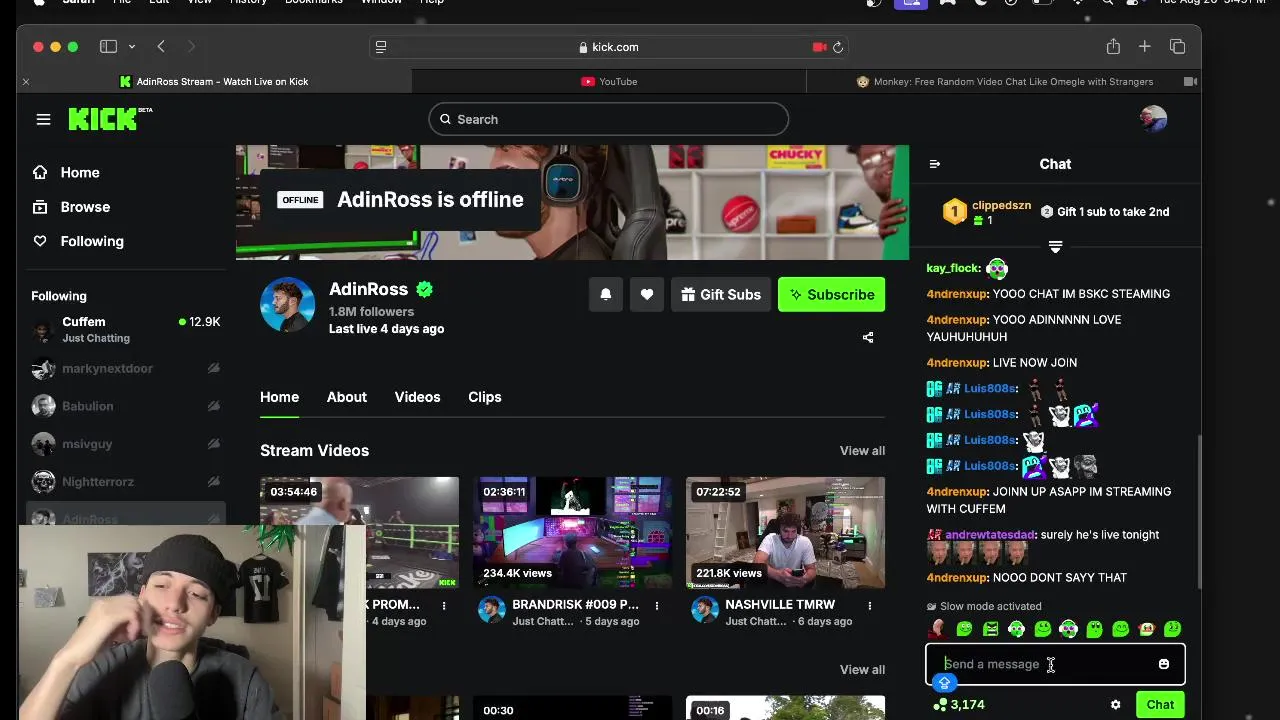Open the 00:16 clip thumbnail
The height and width of the screenshot is (720, 1280).
coord(785,708)
